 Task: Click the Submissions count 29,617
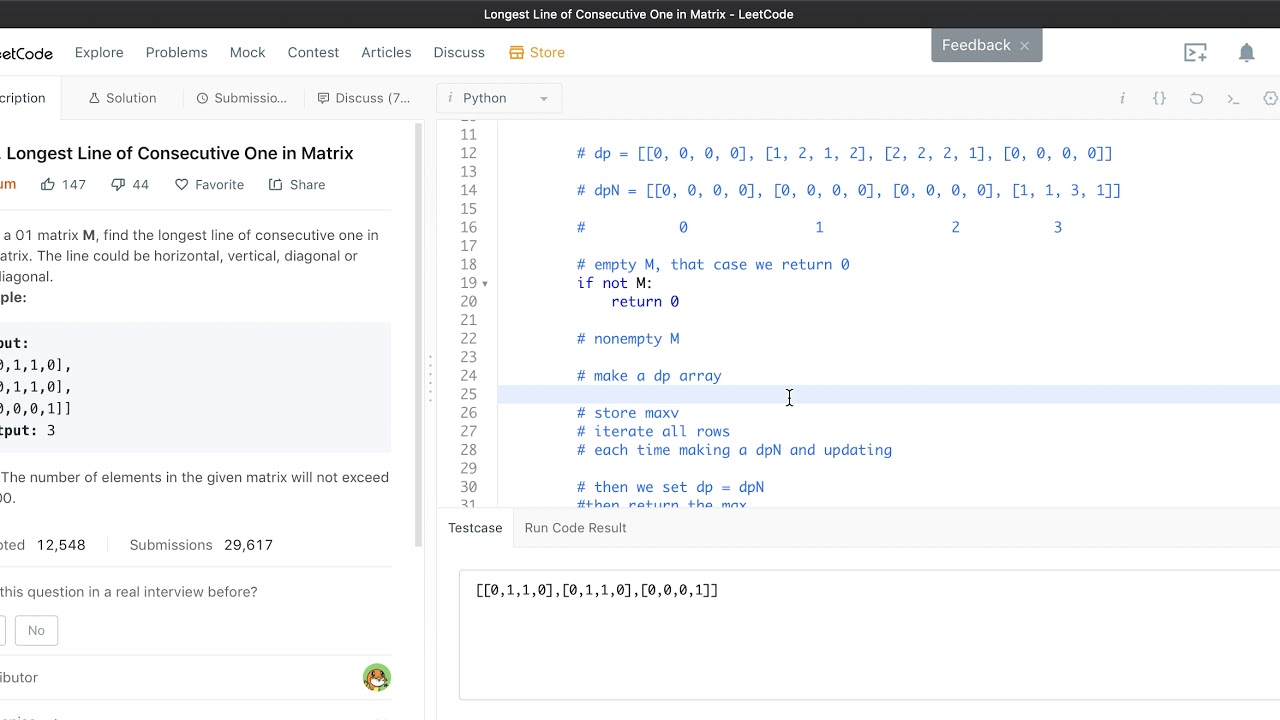249,545
